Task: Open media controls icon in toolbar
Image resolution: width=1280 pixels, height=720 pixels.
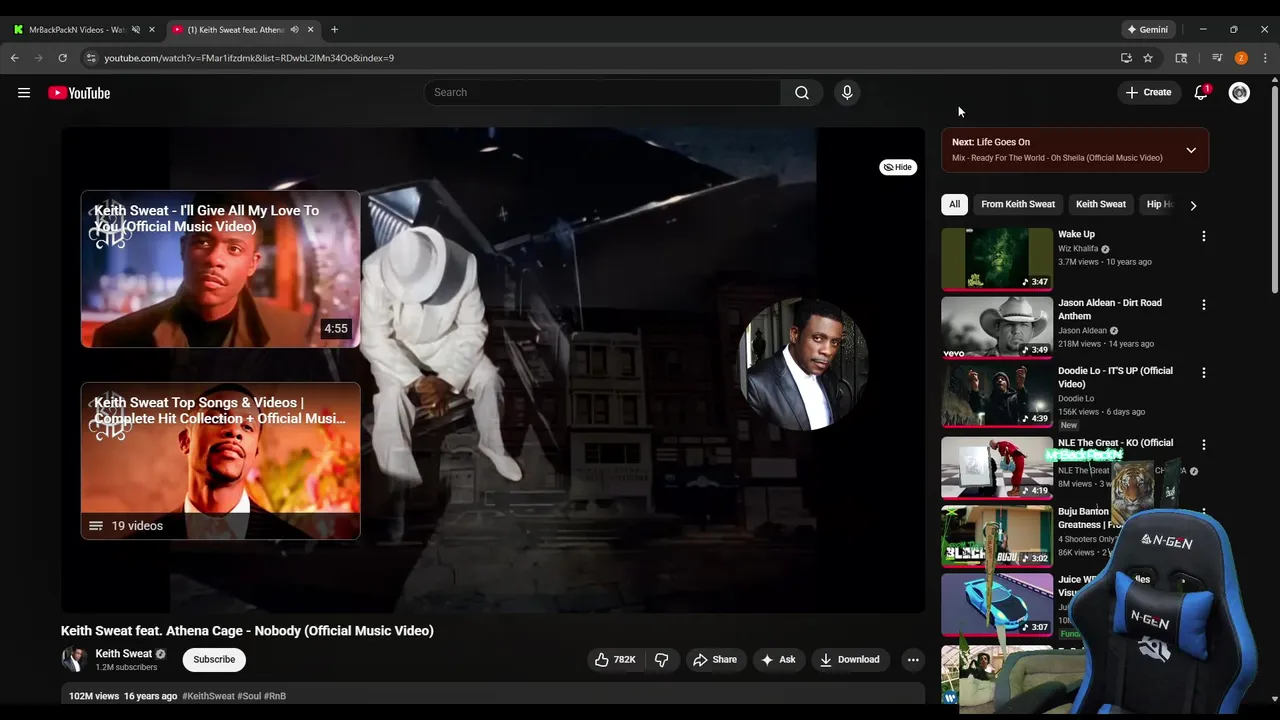Action: [1217, 58]
